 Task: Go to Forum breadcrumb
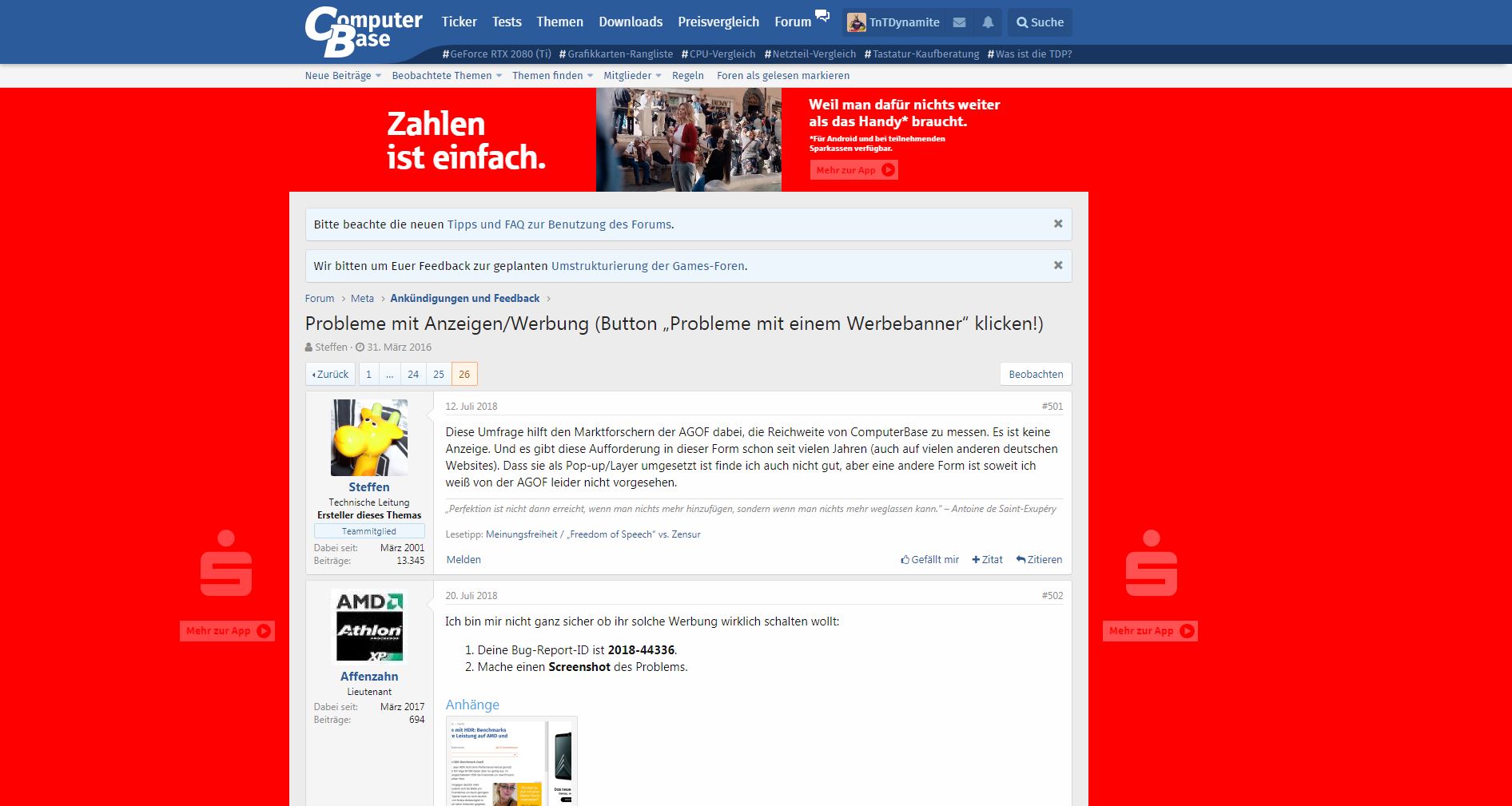[320, 298]
